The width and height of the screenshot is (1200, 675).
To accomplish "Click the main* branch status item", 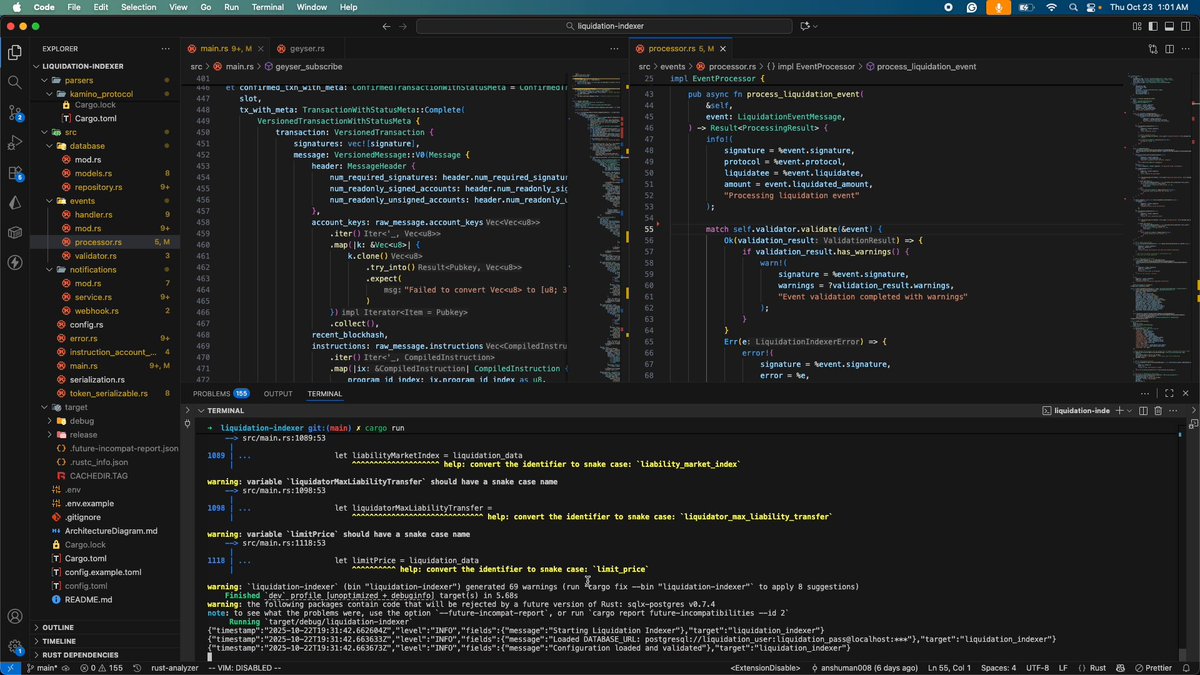I will 42,667.
